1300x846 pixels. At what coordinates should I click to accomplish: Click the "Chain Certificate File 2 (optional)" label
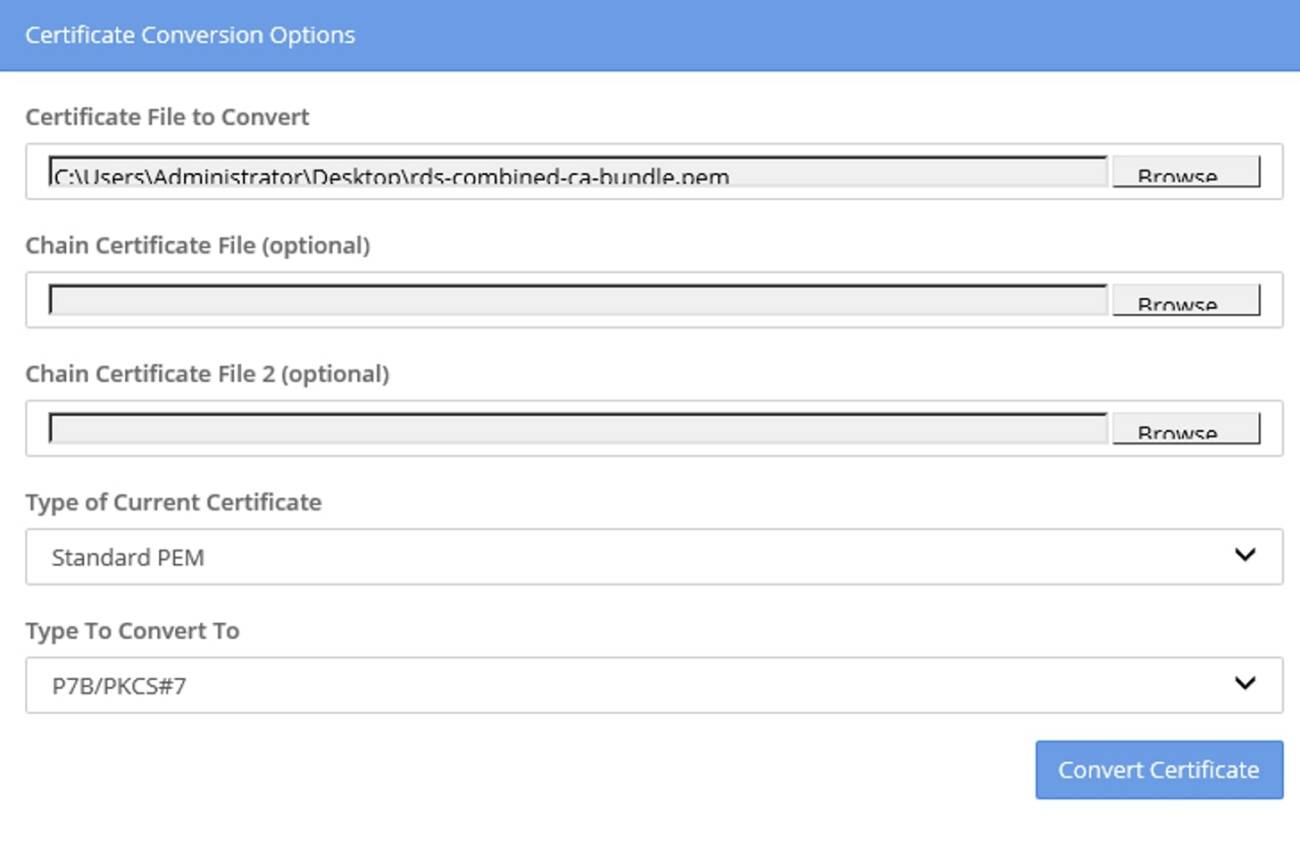(x=207, y=374)
